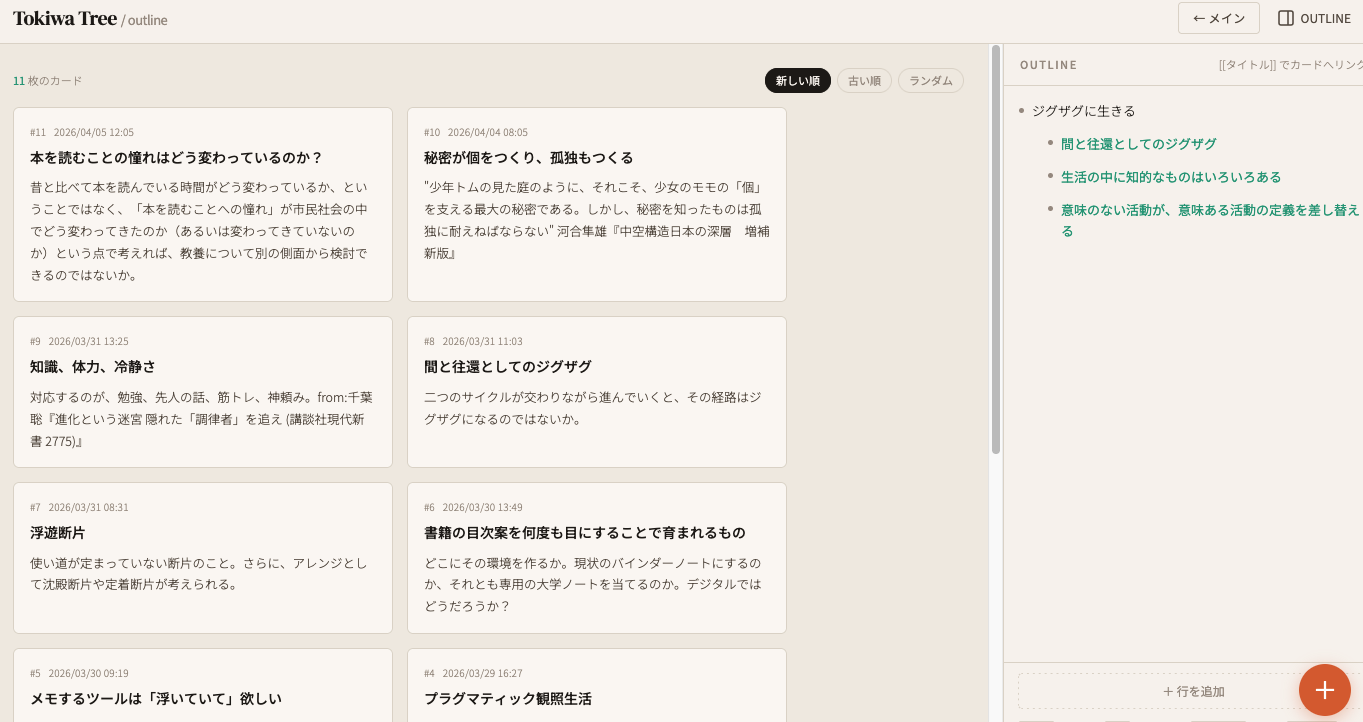Open card #7 浮遊断片
Image resolution: width=1363 pixels, height=722 pixels.
pyautogui.click(x=202, y=557)
